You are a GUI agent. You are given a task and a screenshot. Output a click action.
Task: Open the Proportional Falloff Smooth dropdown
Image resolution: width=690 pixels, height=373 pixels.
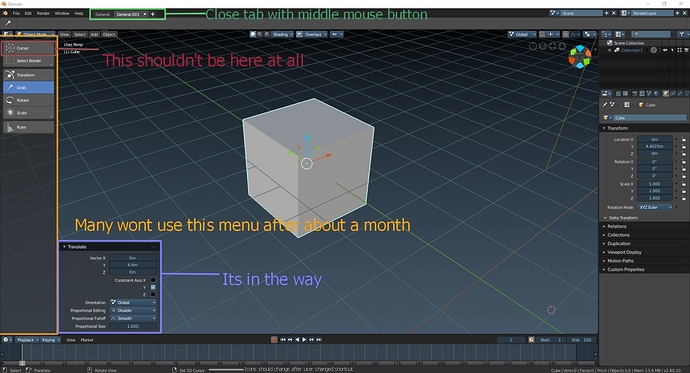point(133,318)
